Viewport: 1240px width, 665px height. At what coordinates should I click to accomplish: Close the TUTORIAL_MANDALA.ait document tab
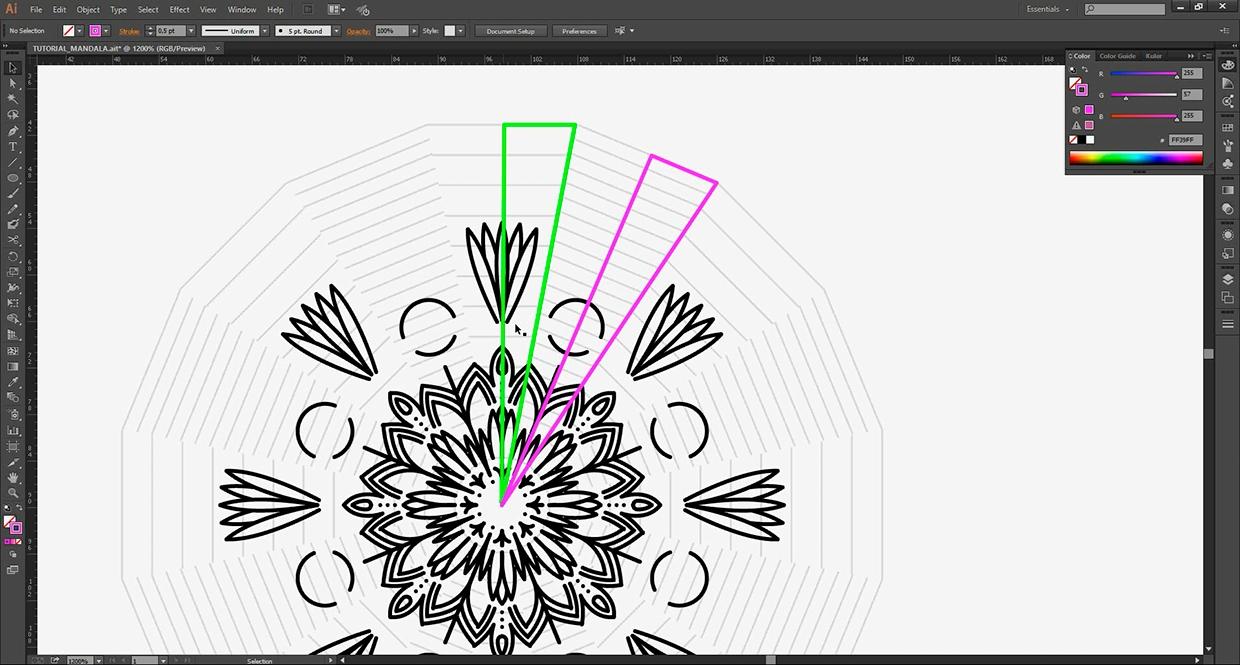[x=218, y=48]
